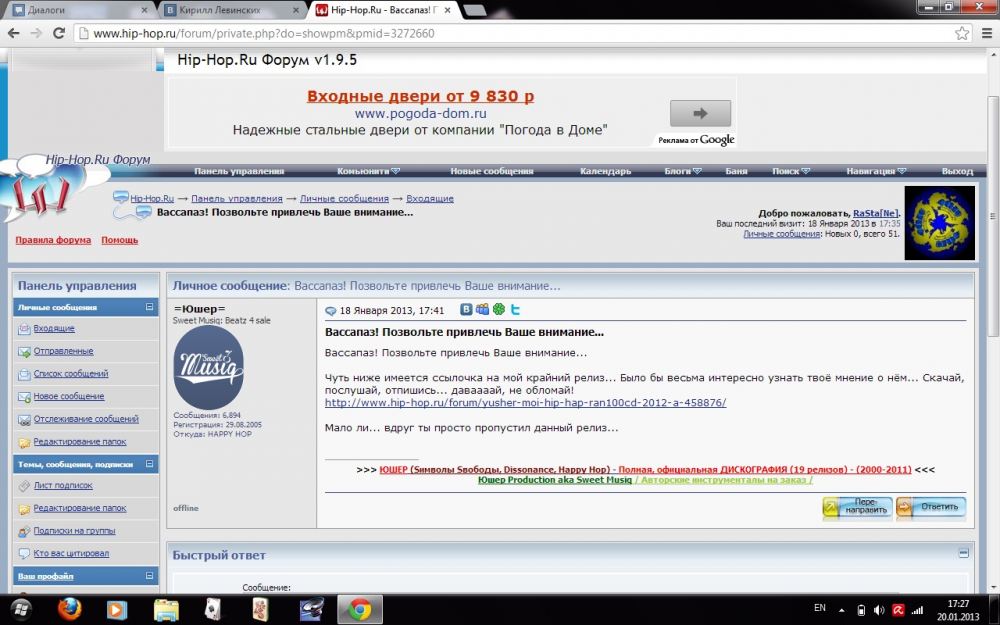Click the Sweet Musiq avatar of =Юшер=
The image size is (1000, 625).
208,367
